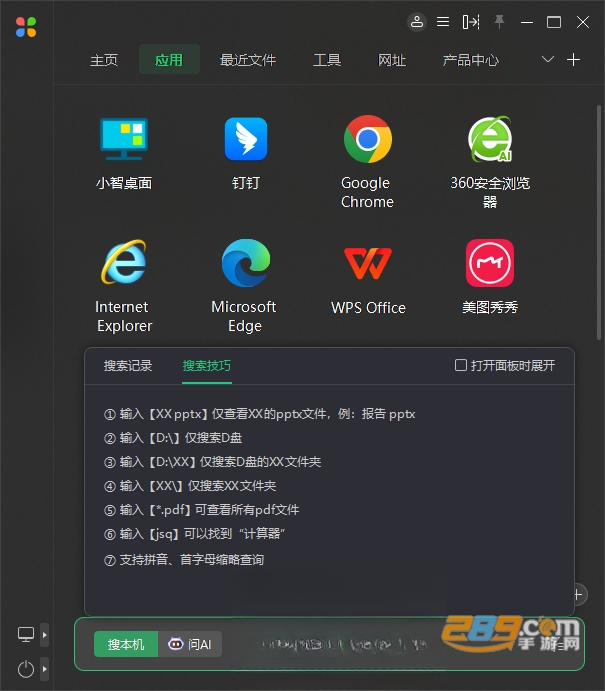Click the 搜本机 button

coord(126,644)
